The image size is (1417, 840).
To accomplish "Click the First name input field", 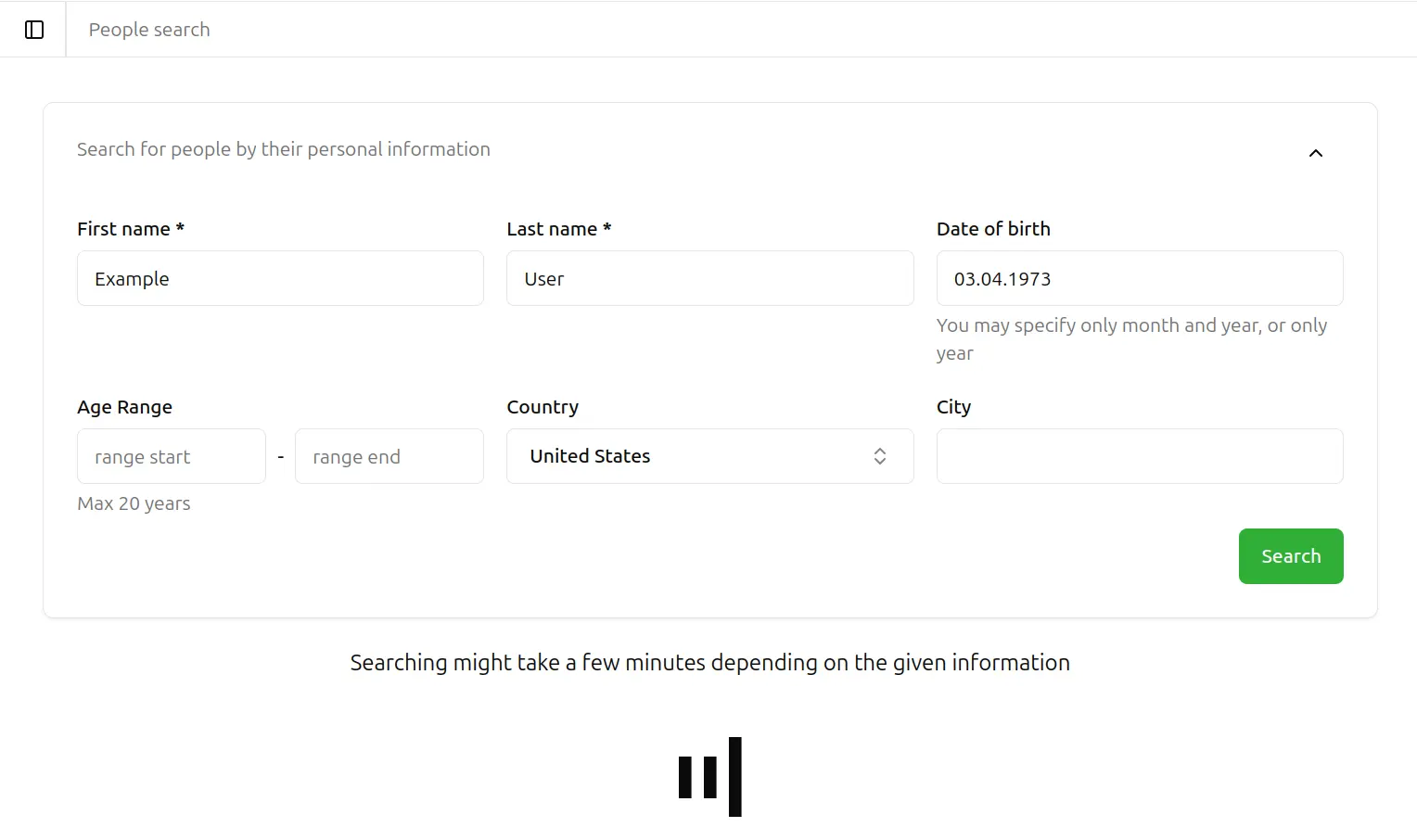I will [x=280, y=278].
